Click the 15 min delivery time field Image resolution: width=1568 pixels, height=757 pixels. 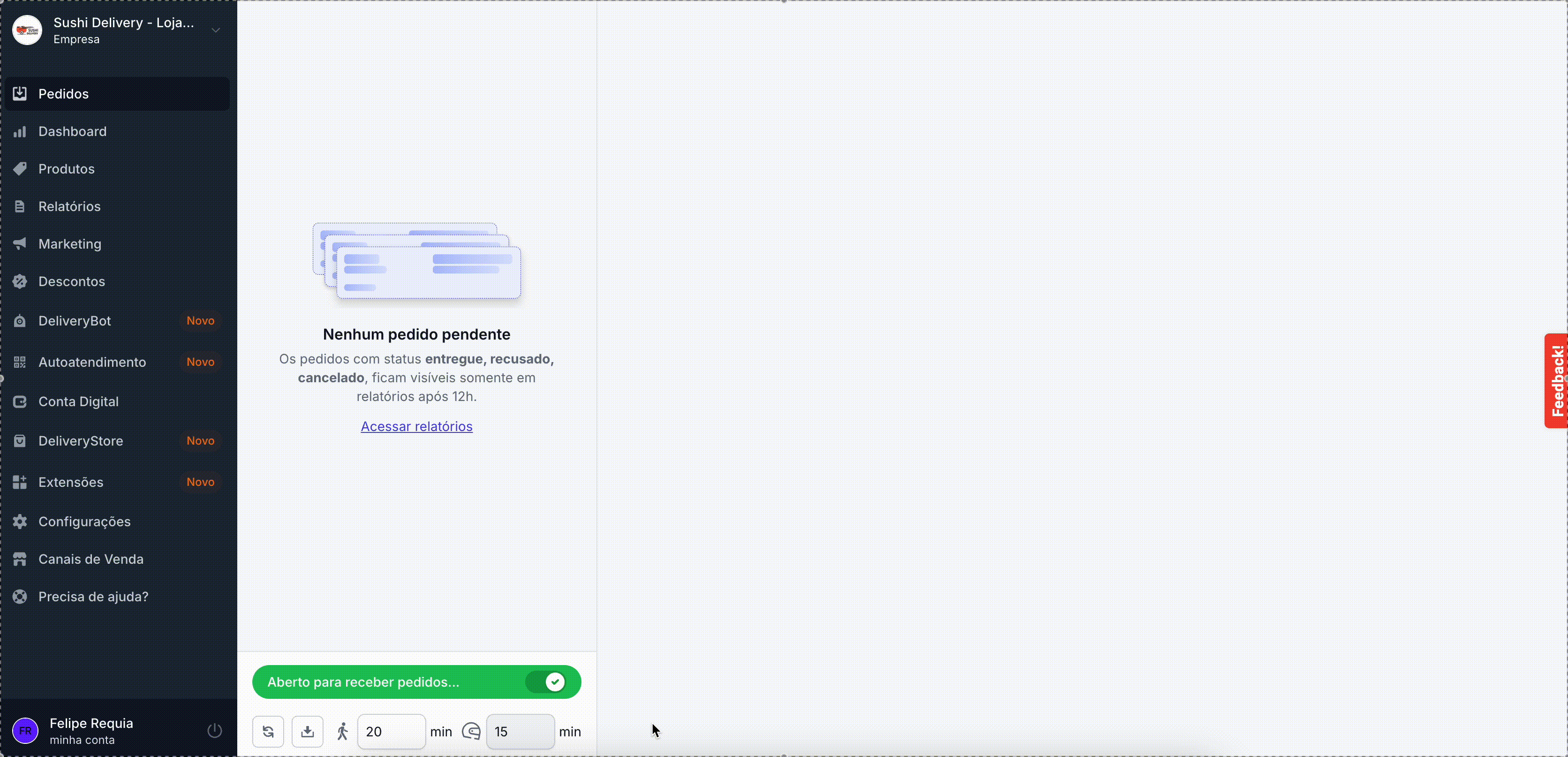pyautogui.click(x=520, y=731)
